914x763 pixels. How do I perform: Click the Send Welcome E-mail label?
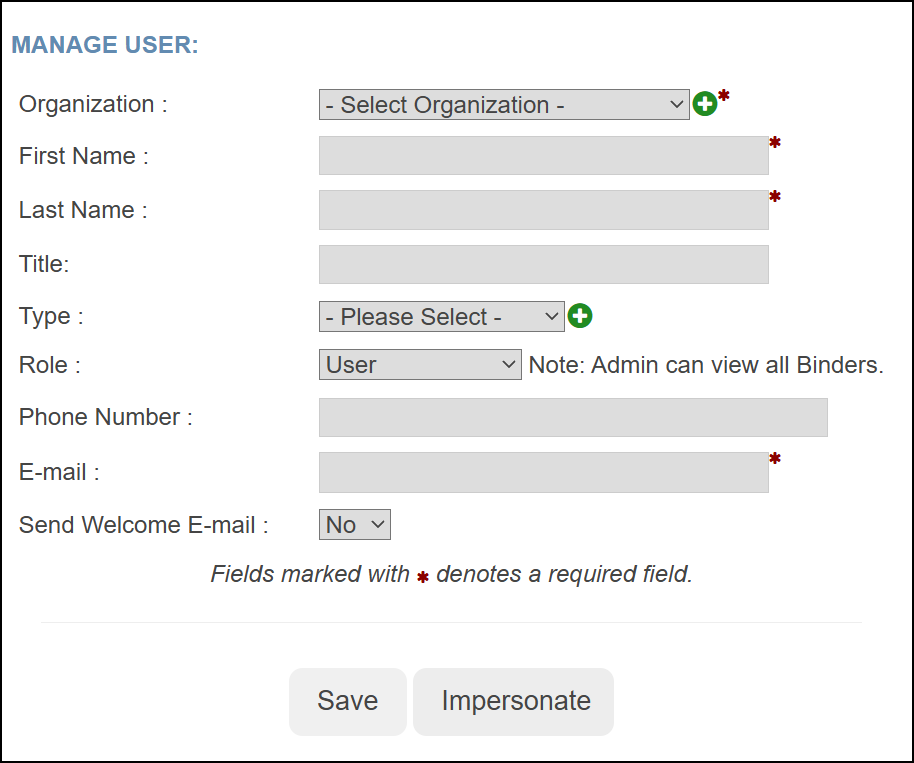click(x=143, y=525)
